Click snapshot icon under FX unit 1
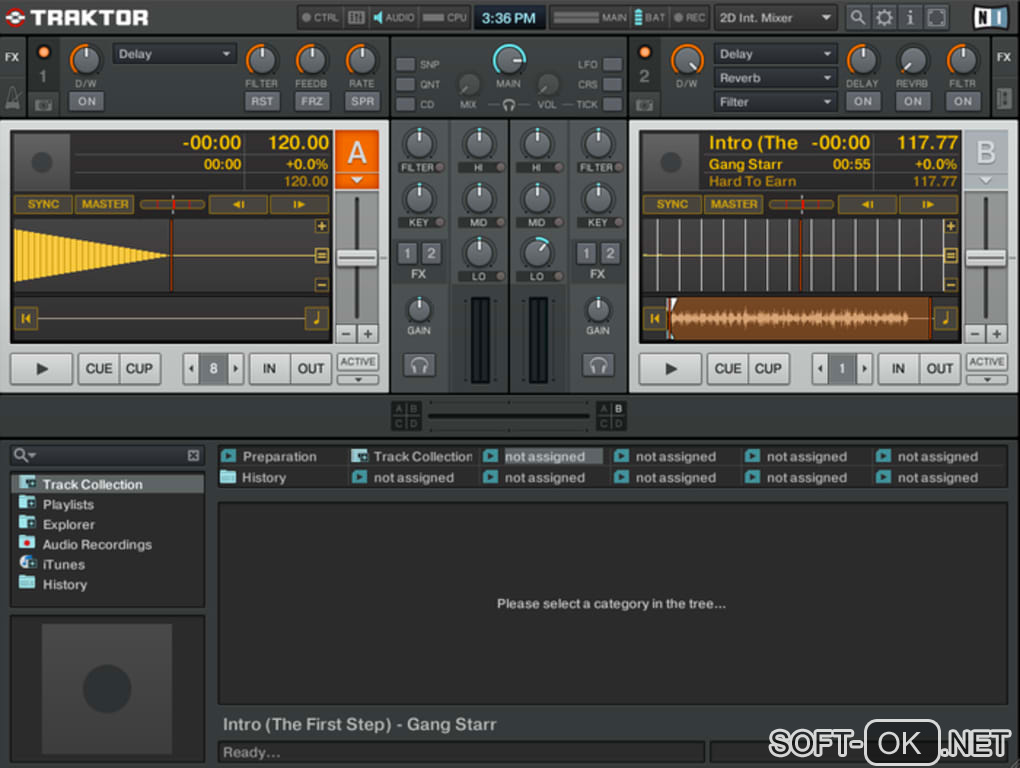 43,104
